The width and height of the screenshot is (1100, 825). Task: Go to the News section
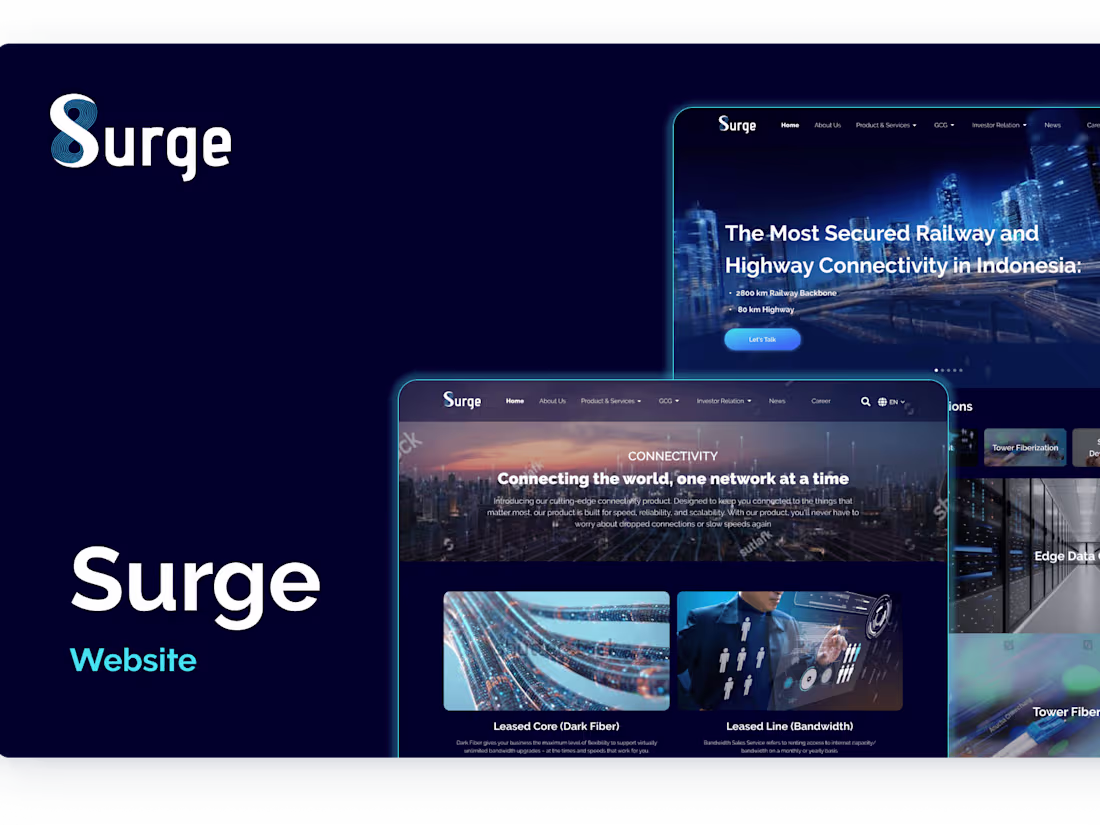(777, 400)
